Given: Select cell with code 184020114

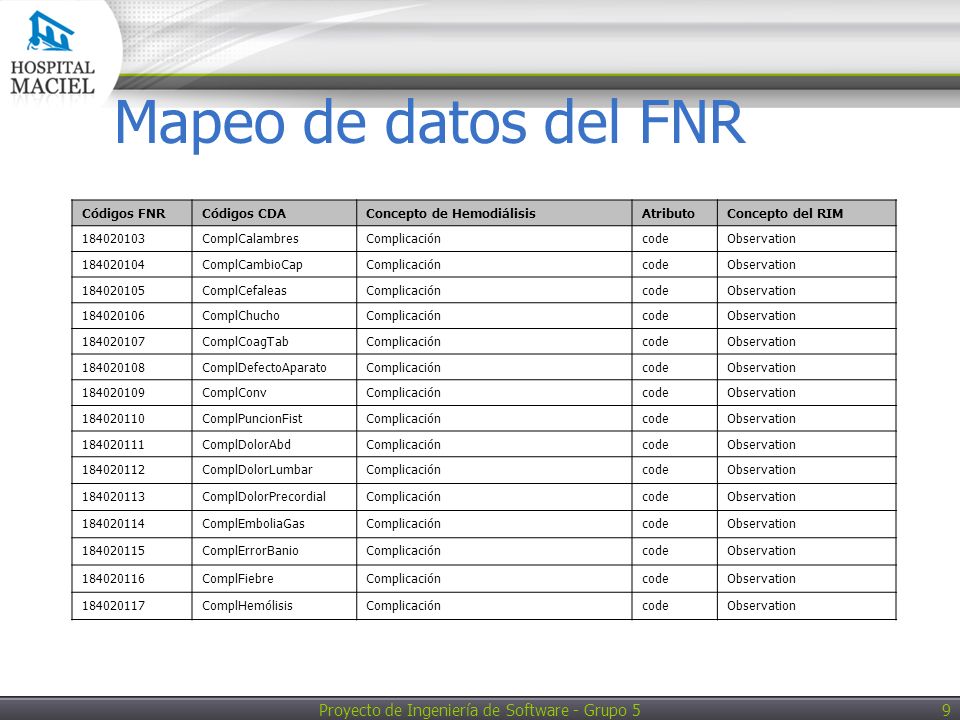Looking at the screenshot, I should coord(132,523).
